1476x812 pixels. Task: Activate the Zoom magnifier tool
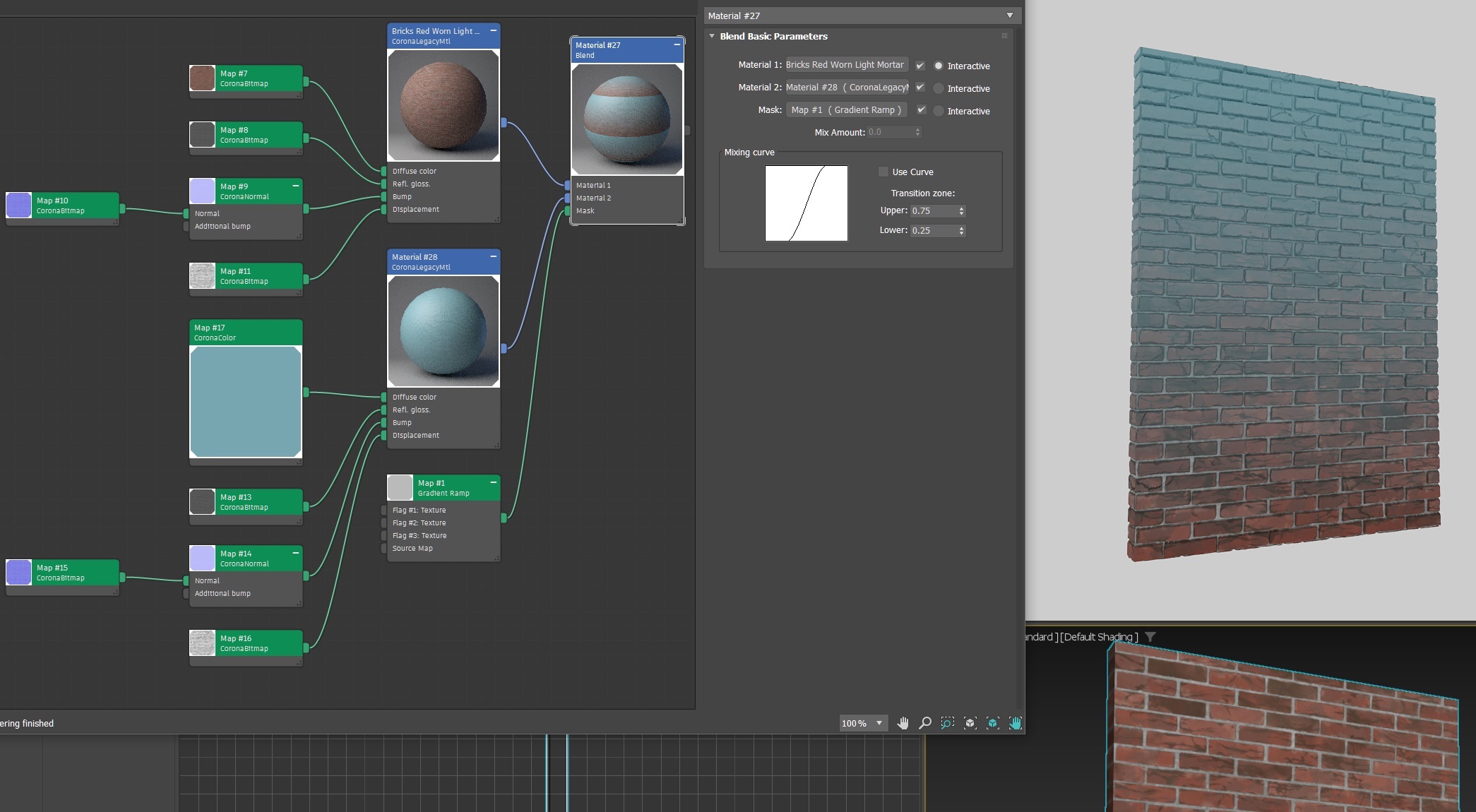click(924, 723)
